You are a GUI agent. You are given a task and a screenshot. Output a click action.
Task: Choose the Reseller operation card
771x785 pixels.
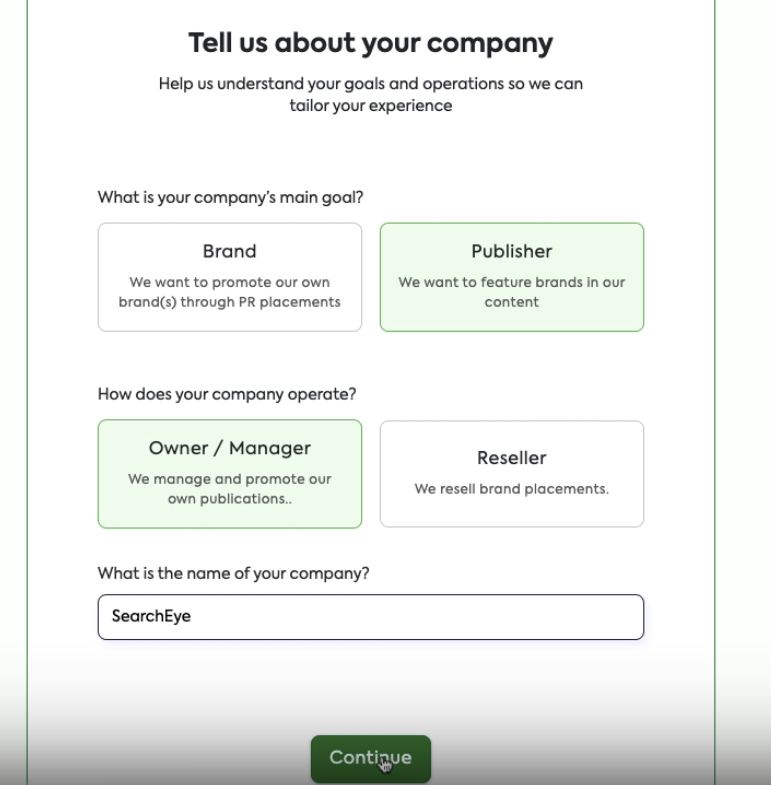pos(511,474)
